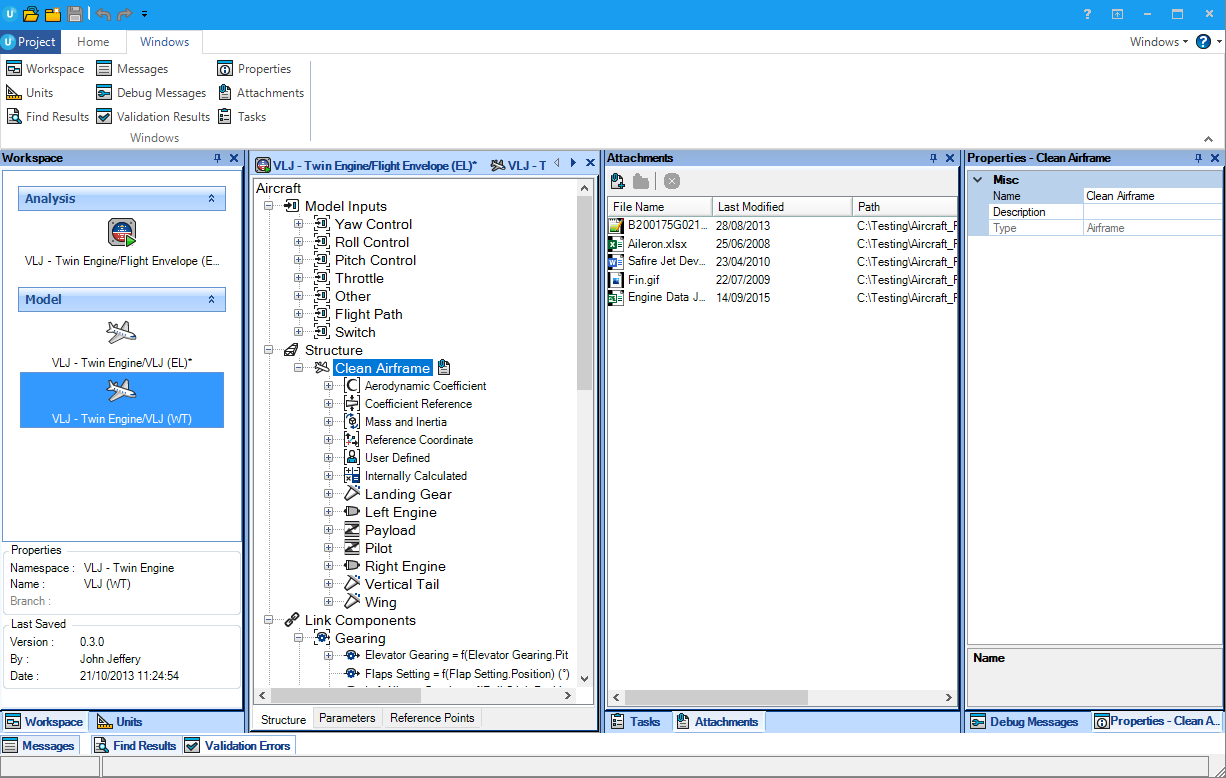1226x778 pixels.
Task: Sort attachments by Last Modified column
Action: (x=782, y=207)
